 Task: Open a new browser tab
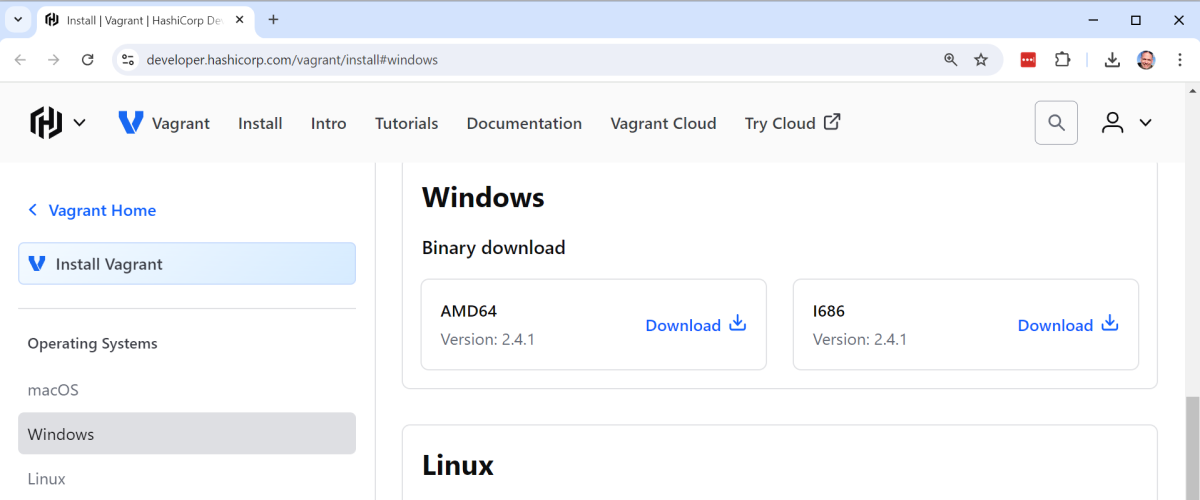pos(273,19)
